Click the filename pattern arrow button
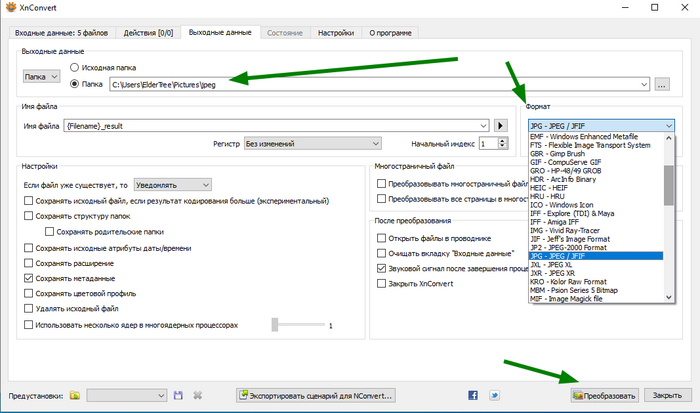 coord(503,125)
